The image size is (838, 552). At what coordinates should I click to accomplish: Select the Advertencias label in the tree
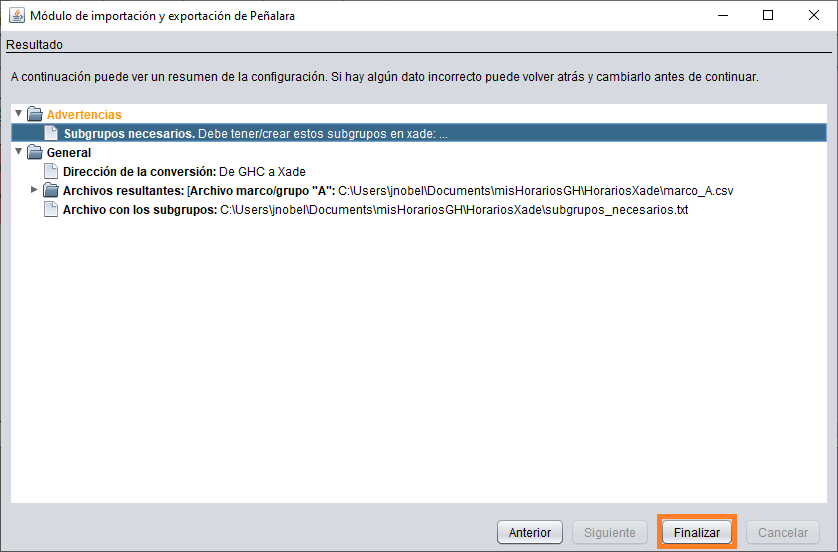click(x=84, y=115)
